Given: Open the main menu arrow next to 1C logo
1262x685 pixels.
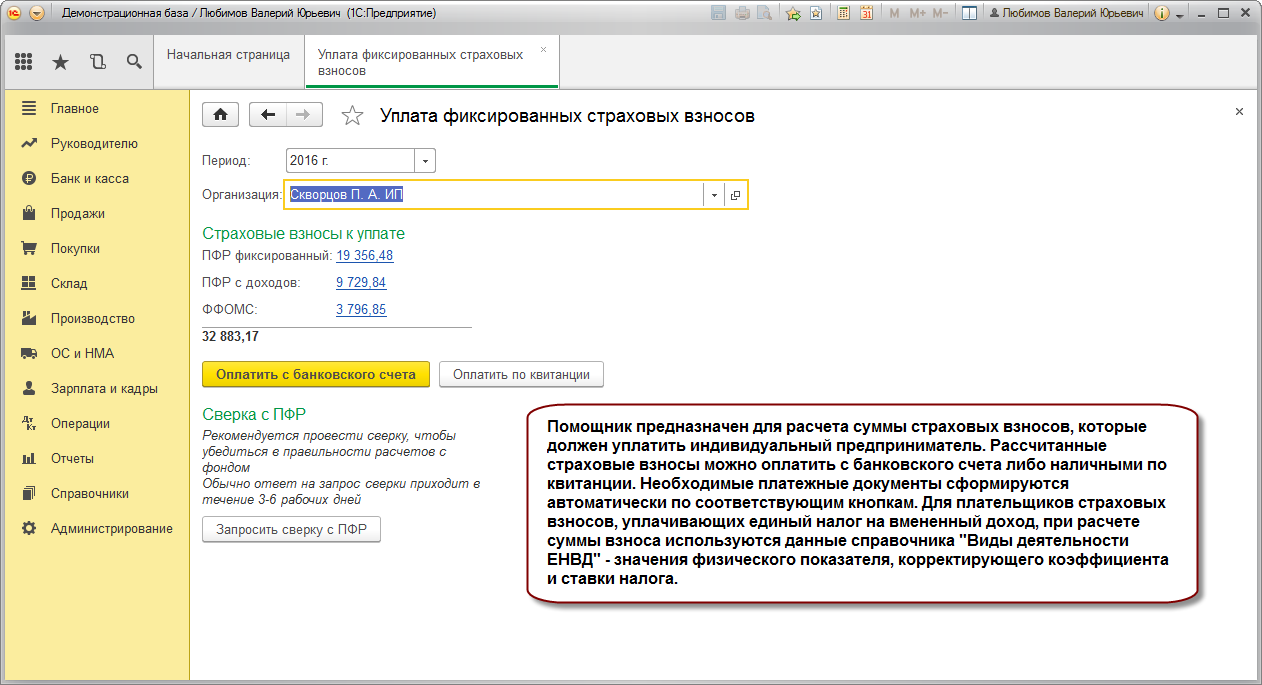Looking at the screenshot, I should (37, 14).
